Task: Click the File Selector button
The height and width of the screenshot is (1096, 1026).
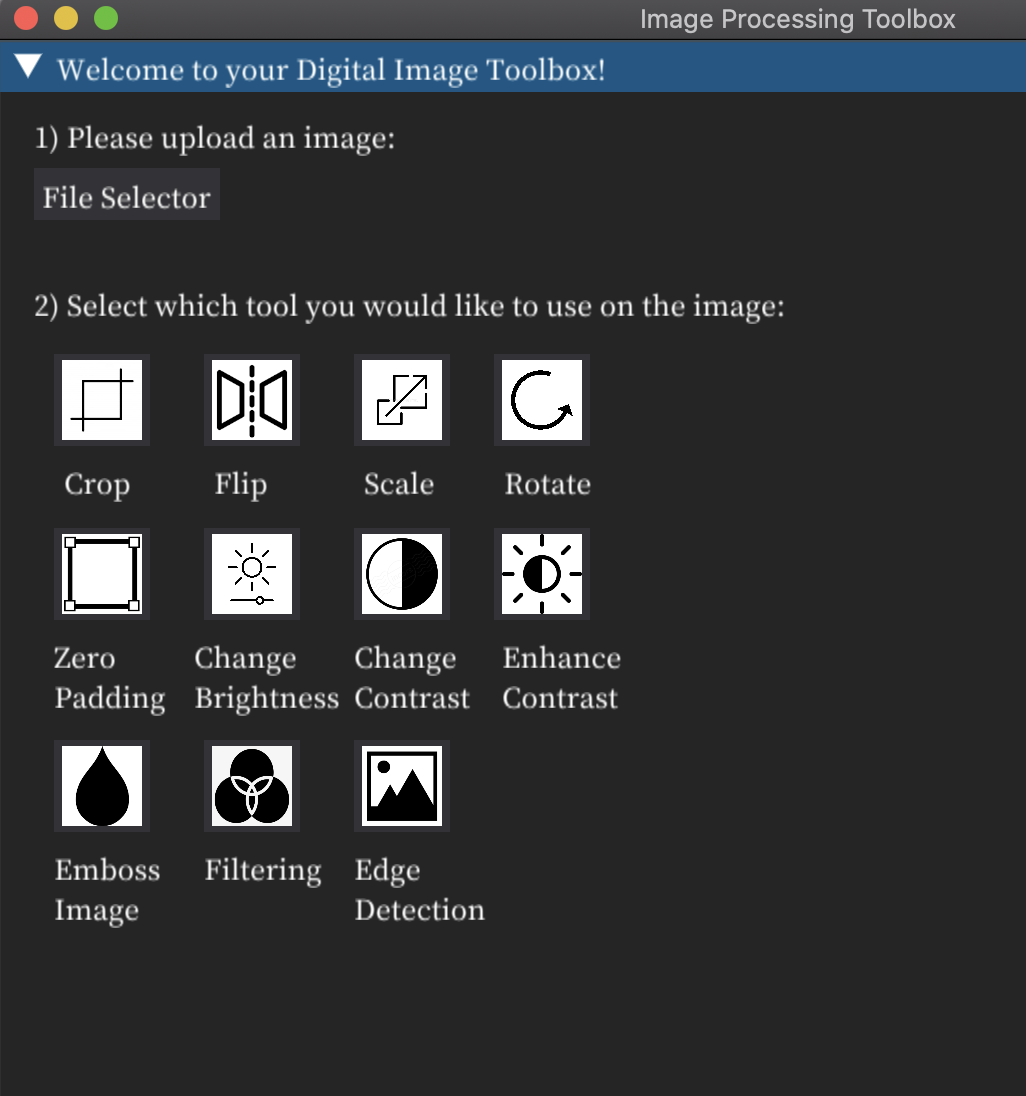Action: pos(126,193)
